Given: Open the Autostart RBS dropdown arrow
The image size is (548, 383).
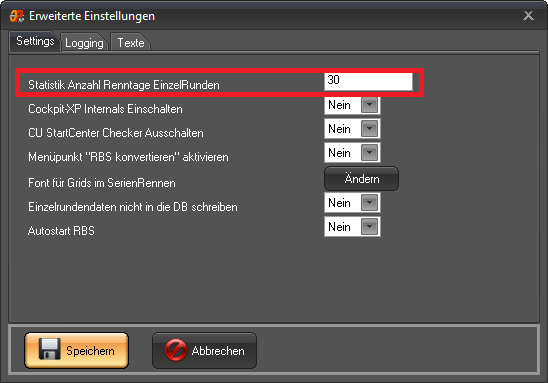Looking at the screenshot, I should click(x=369, y=227).
